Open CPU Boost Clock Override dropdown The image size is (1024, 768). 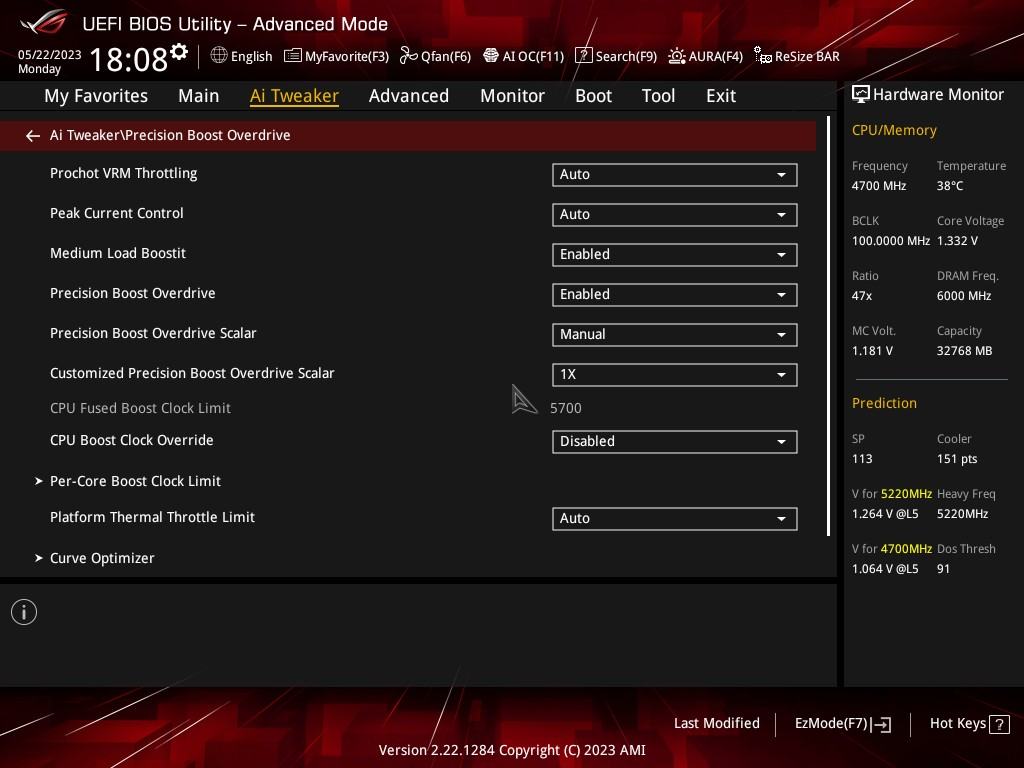[675, 441]
